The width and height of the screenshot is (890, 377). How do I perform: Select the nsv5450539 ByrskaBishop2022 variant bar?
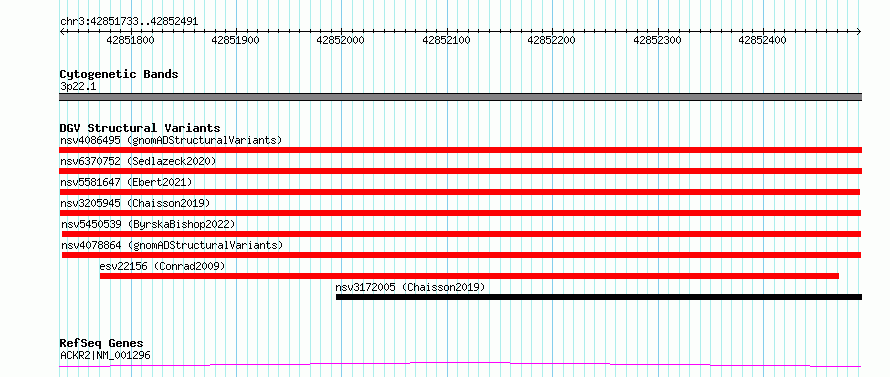[461, 234]
